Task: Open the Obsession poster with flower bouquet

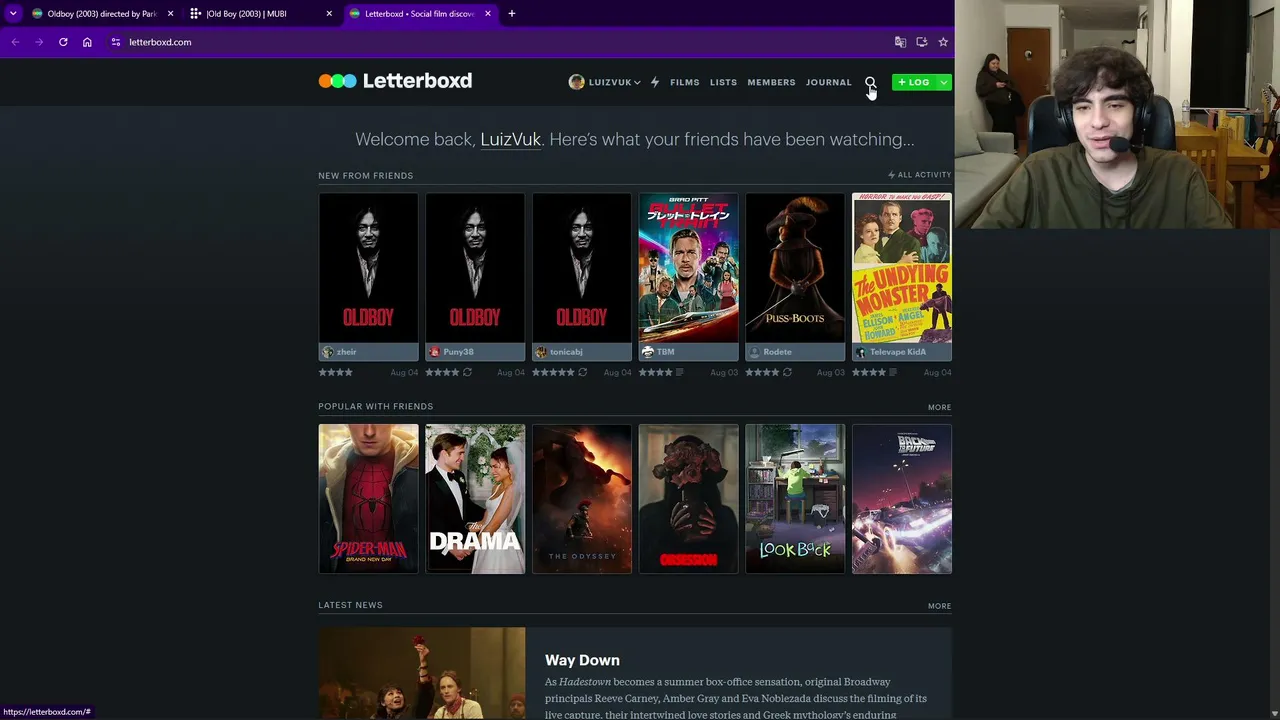Action: click(x=689, y=499)
